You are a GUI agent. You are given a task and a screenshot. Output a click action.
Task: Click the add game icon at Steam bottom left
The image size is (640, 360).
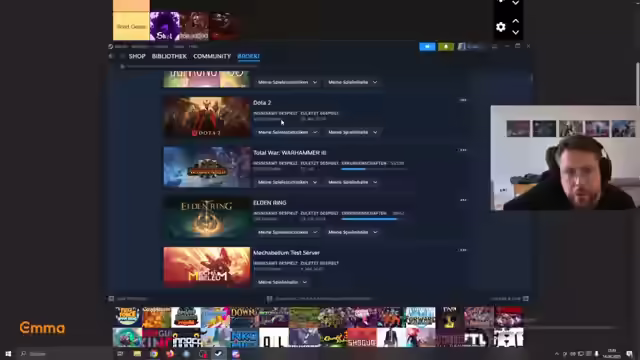(111, 299)
